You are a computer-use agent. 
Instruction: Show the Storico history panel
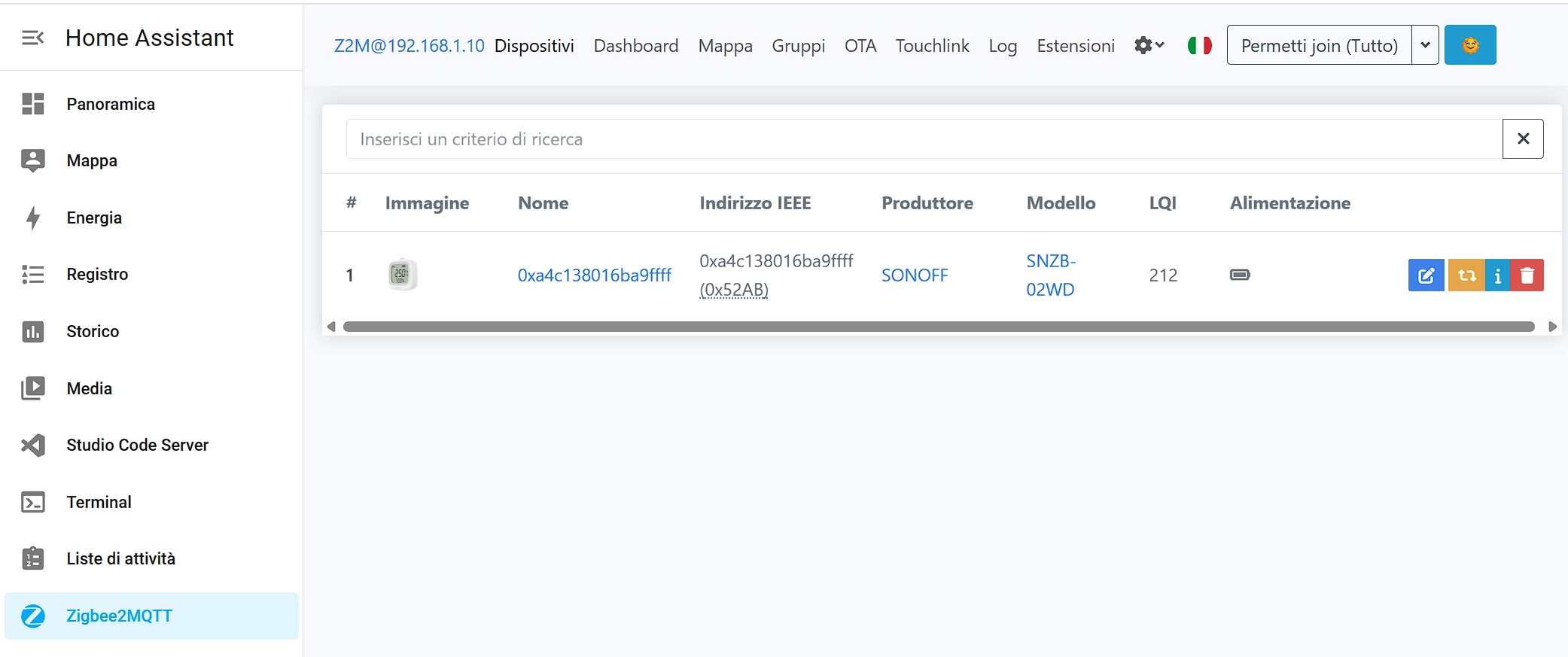click(151, 331)
